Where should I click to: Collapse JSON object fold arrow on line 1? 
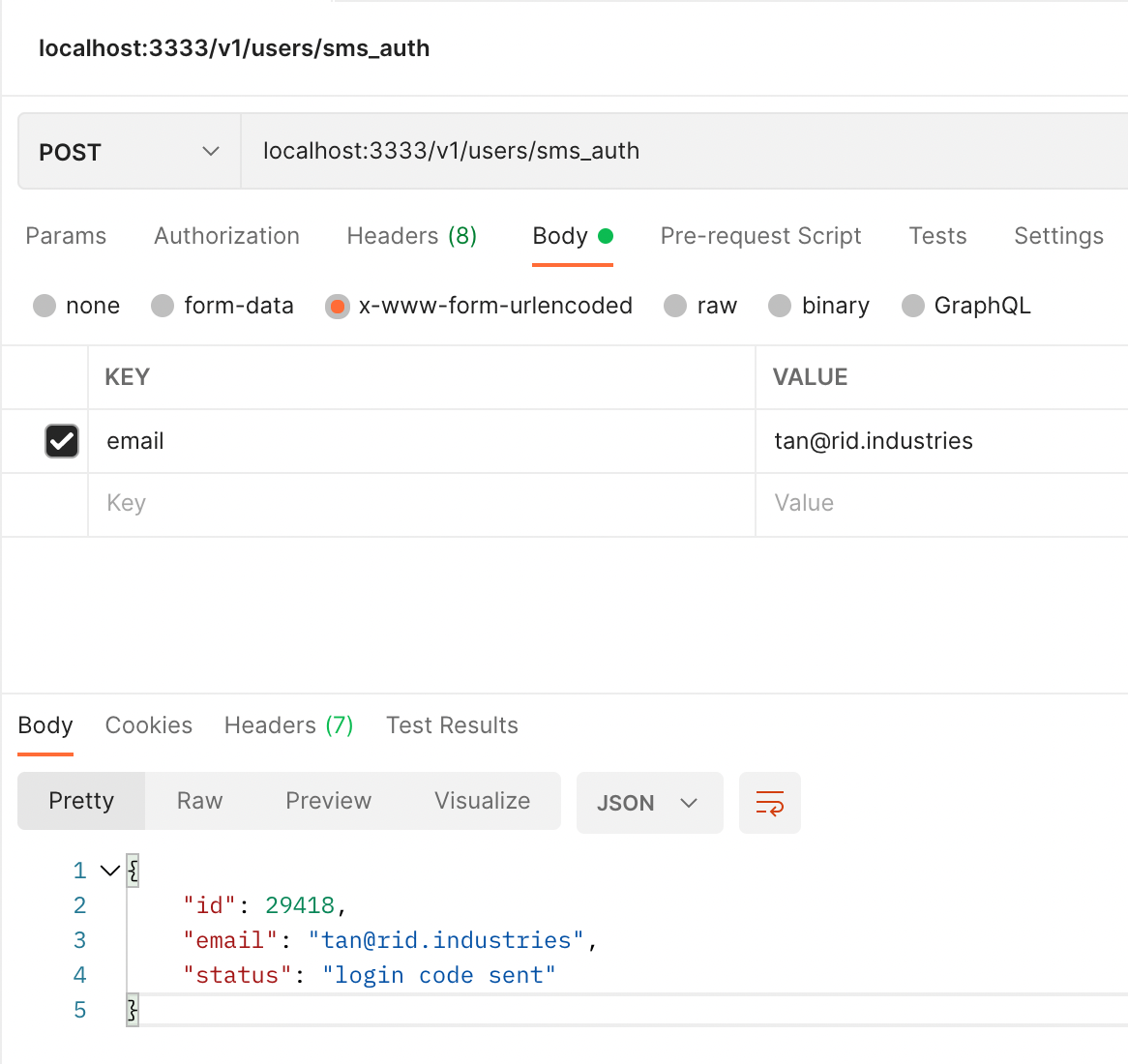coord(110,871)
